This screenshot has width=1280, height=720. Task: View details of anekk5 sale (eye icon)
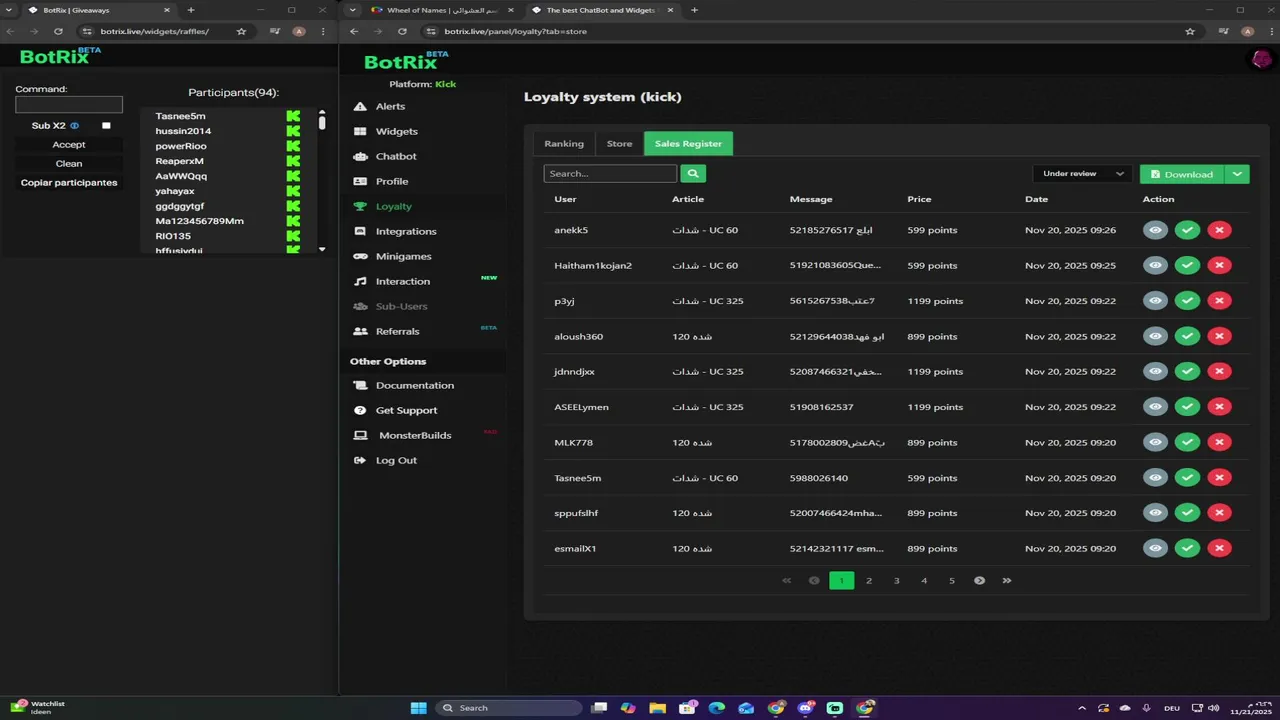click(1155, 230)
